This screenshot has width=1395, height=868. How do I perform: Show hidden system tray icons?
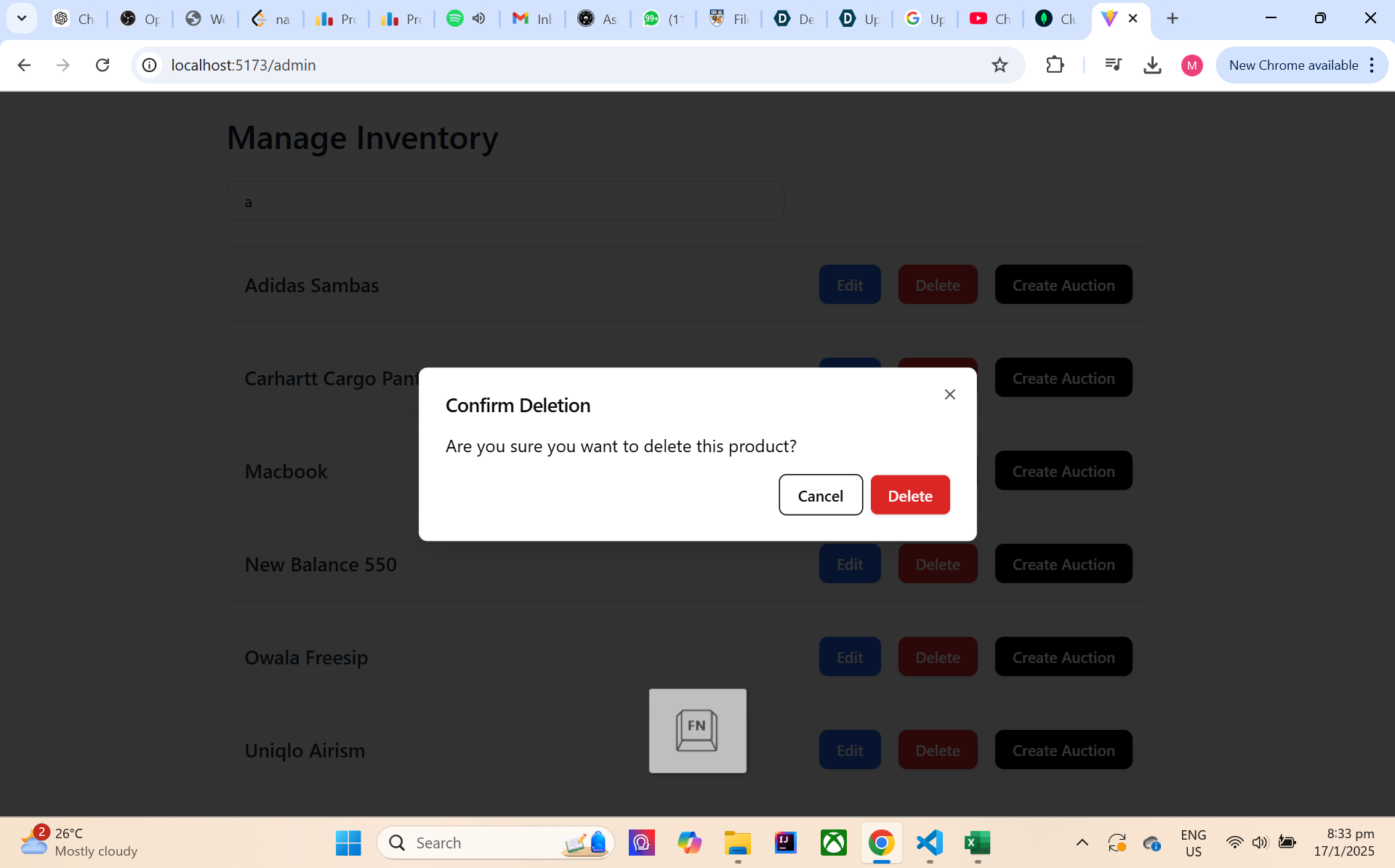(1082, 843)
